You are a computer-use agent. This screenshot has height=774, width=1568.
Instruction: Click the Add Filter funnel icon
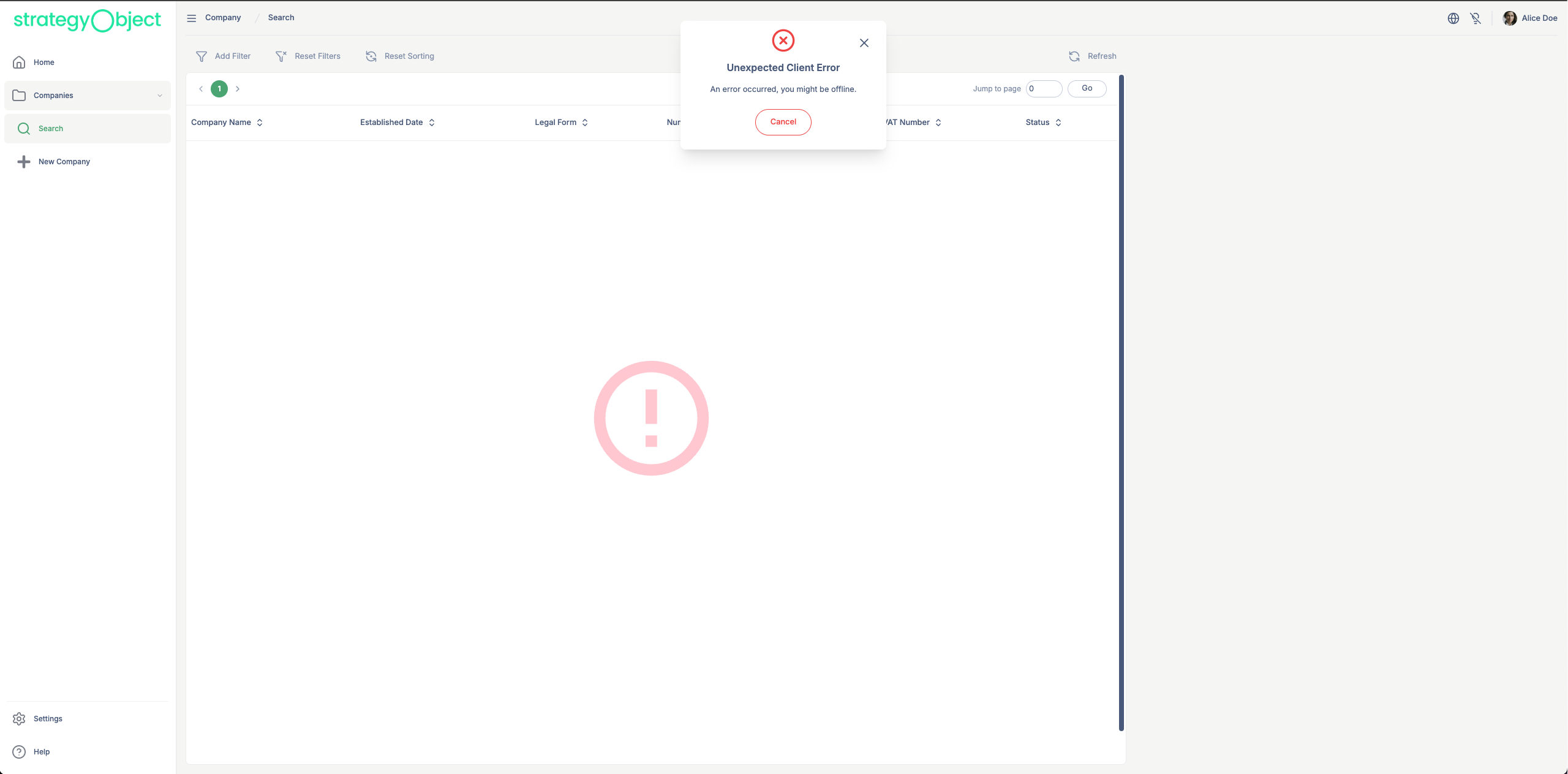202,56
